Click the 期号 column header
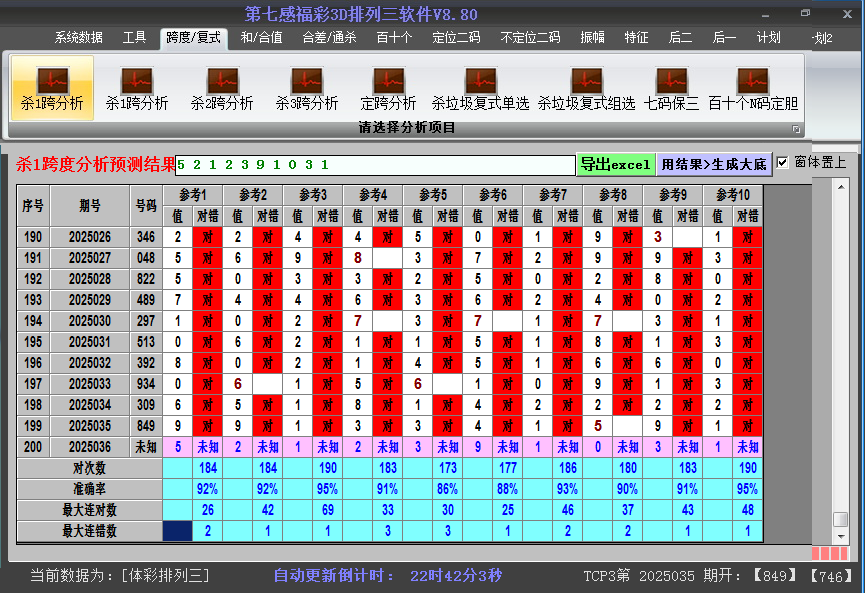 coord(90,206)
